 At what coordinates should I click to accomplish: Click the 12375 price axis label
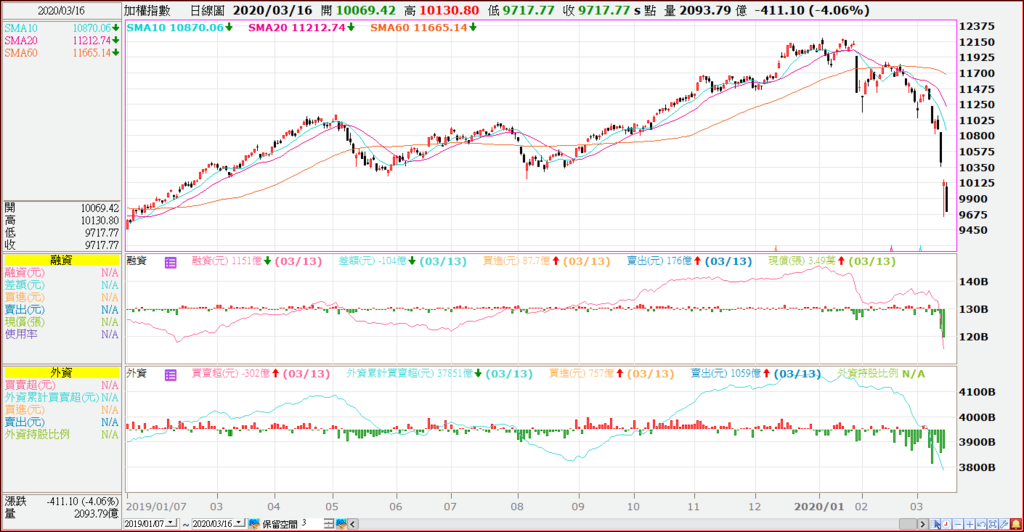coord(977,26)
